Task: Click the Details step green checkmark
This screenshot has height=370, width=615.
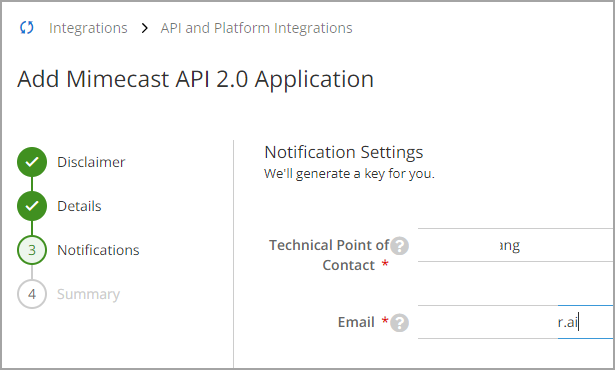Action: click(x=32, y=206)
